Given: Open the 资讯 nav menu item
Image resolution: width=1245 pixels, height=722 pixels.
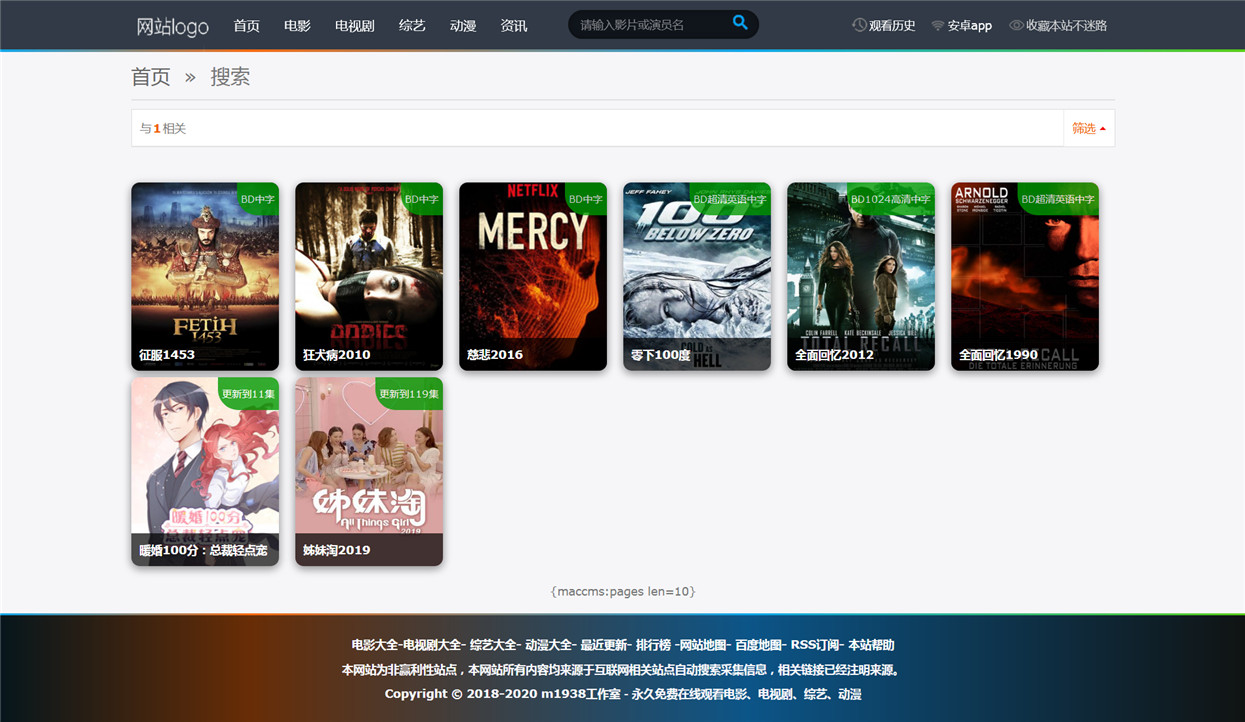Looking at the screenshot, I should (514, 26).
